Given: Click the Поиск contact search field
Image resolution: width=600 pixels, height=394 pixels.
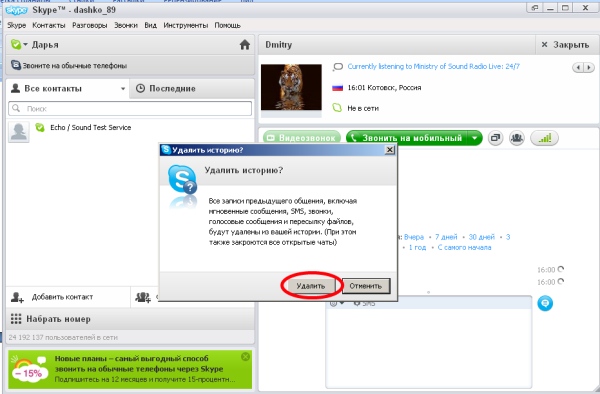Looking at the screenshot, I should click(130, 109).
